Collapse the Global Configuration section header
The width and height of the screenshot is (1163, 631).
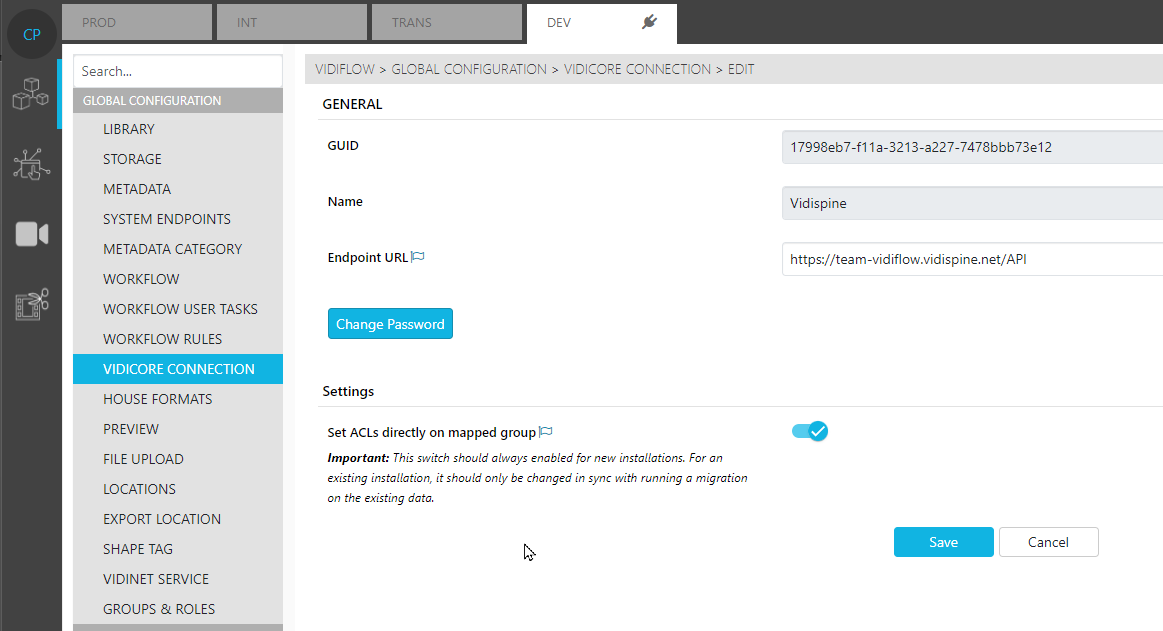coord(178,101)
